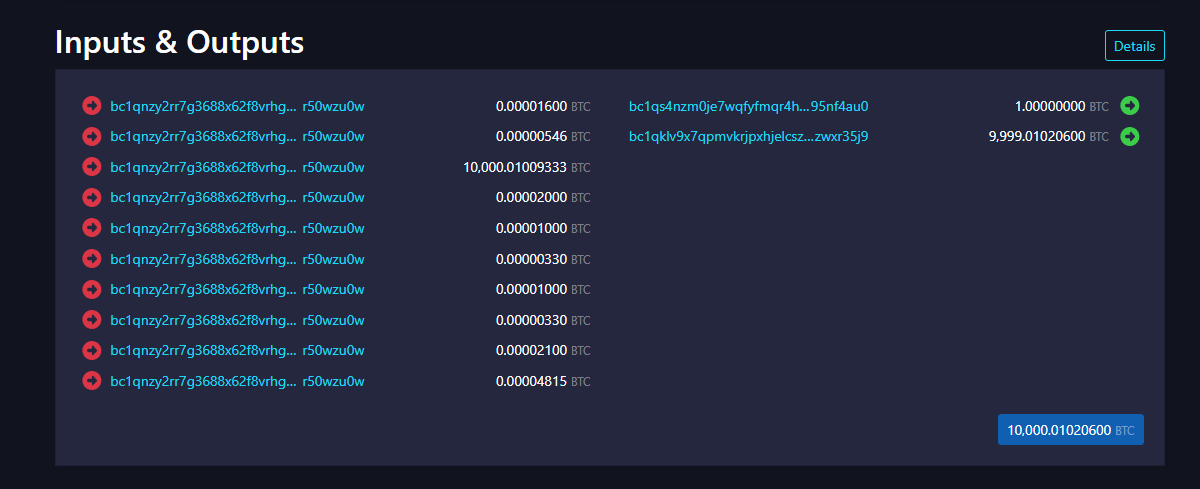Click the Inputs & Outputs heading

(179, 43)
